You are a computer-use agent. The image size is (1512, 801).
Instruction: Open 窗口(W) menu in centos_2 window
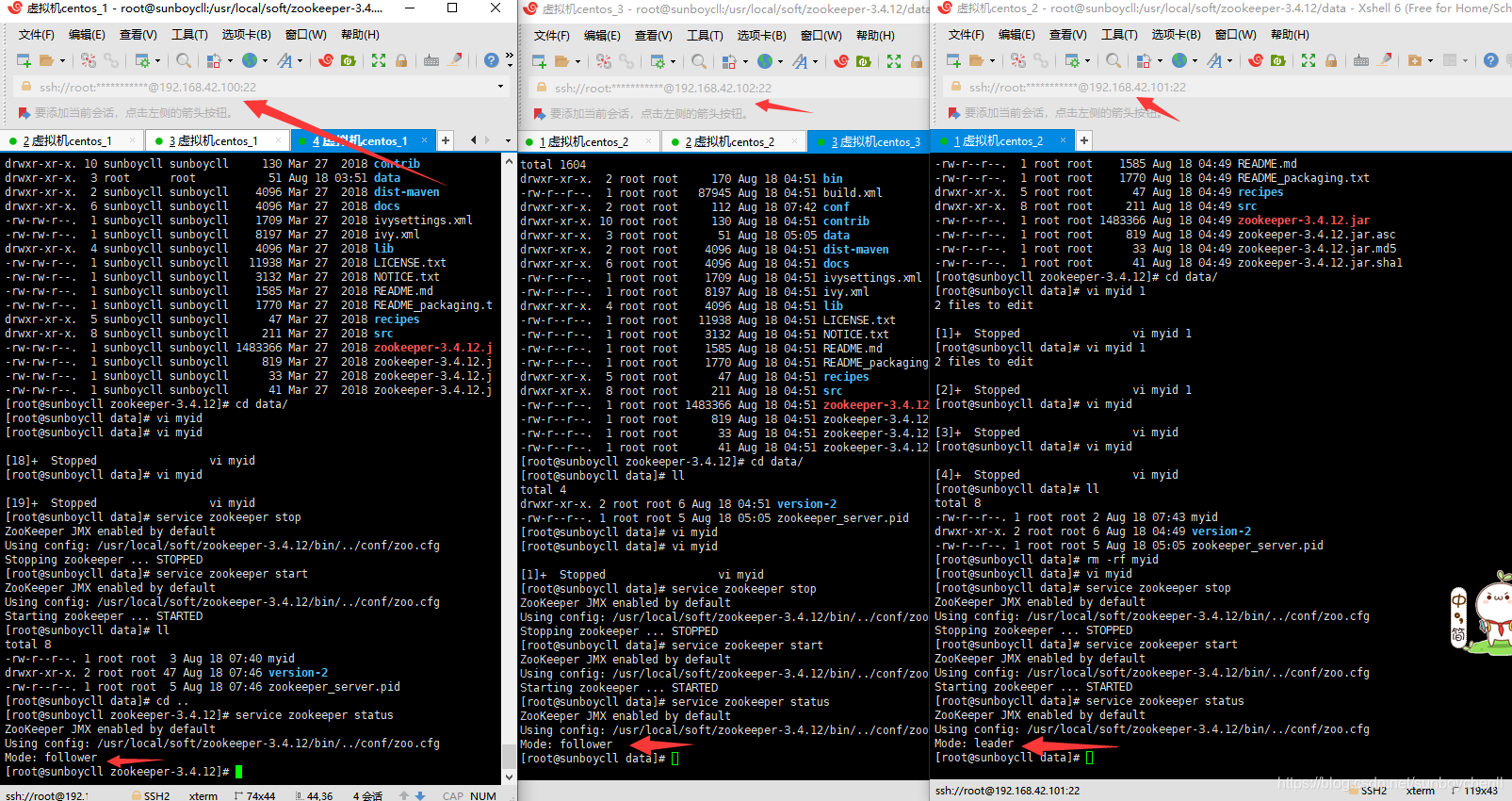click(x=1235, y=35)
